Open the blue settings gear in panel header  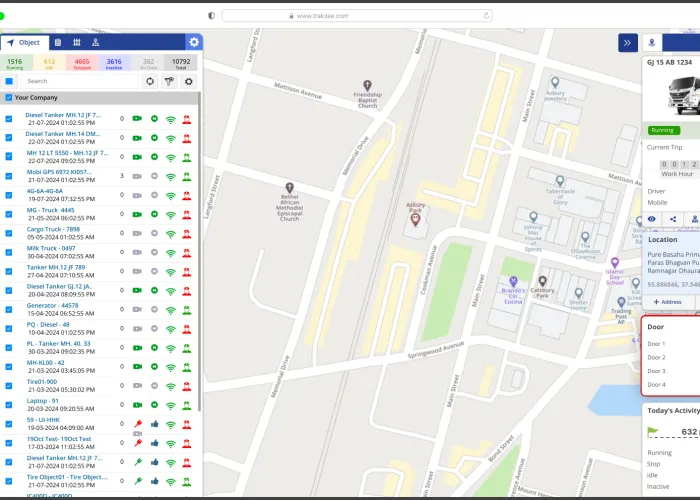point(194,42)
